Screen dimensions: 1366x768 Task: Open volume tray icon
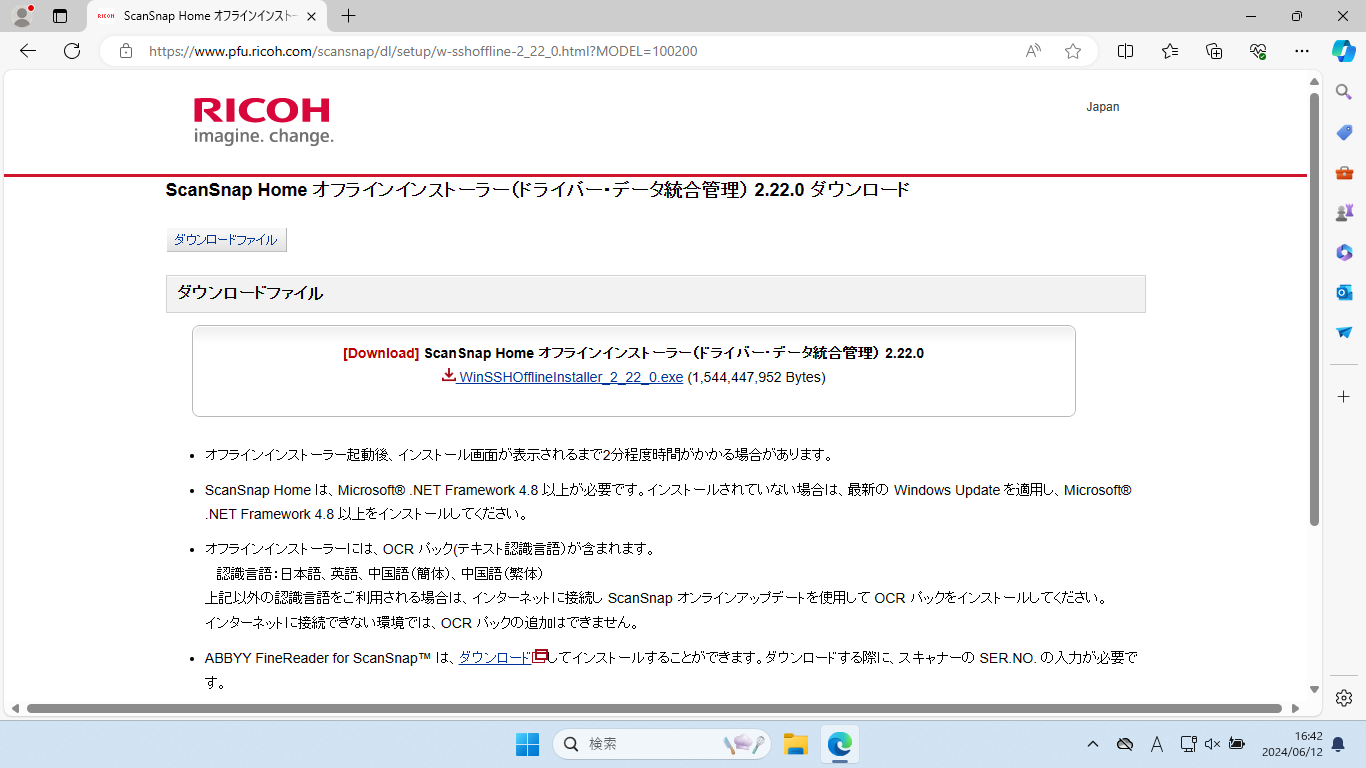1213,744
